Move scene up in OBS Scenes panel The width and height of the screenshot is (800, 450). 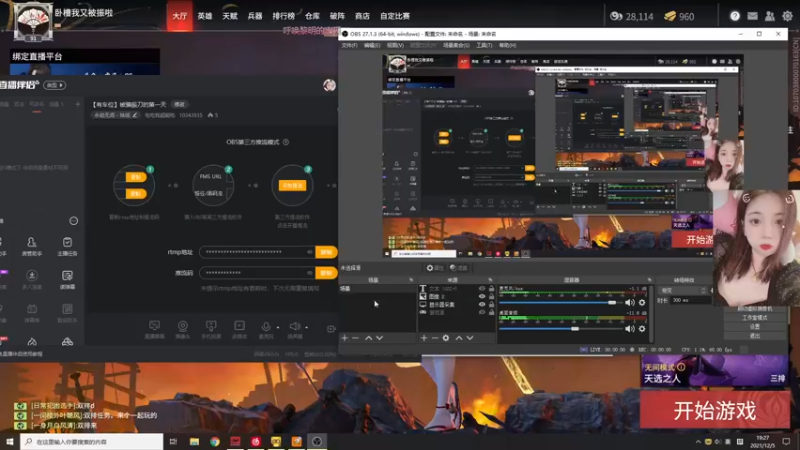pyautogui.click(x=368, y=338)
